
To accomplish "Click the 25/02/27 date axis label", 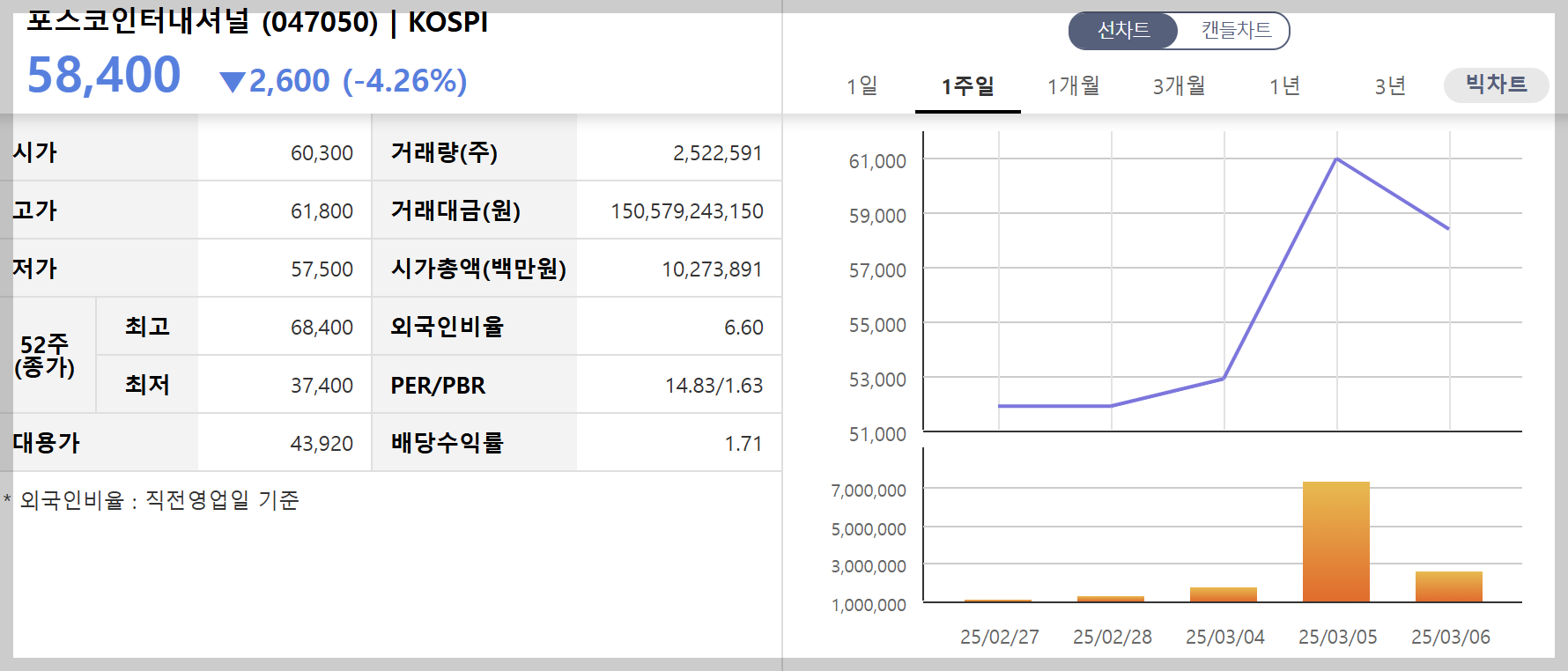I will [1000, 637].
